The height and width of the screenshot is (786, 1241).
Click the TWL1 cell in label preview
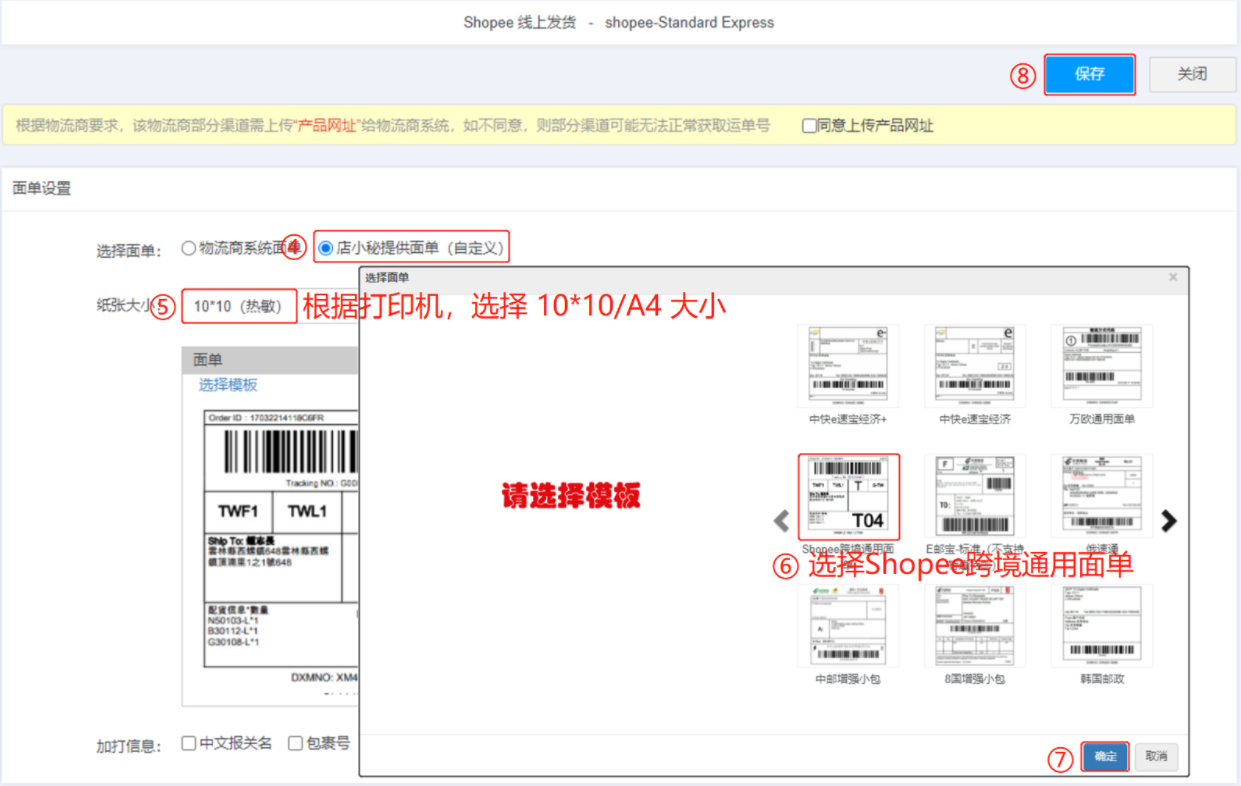[x=308, y=511]
